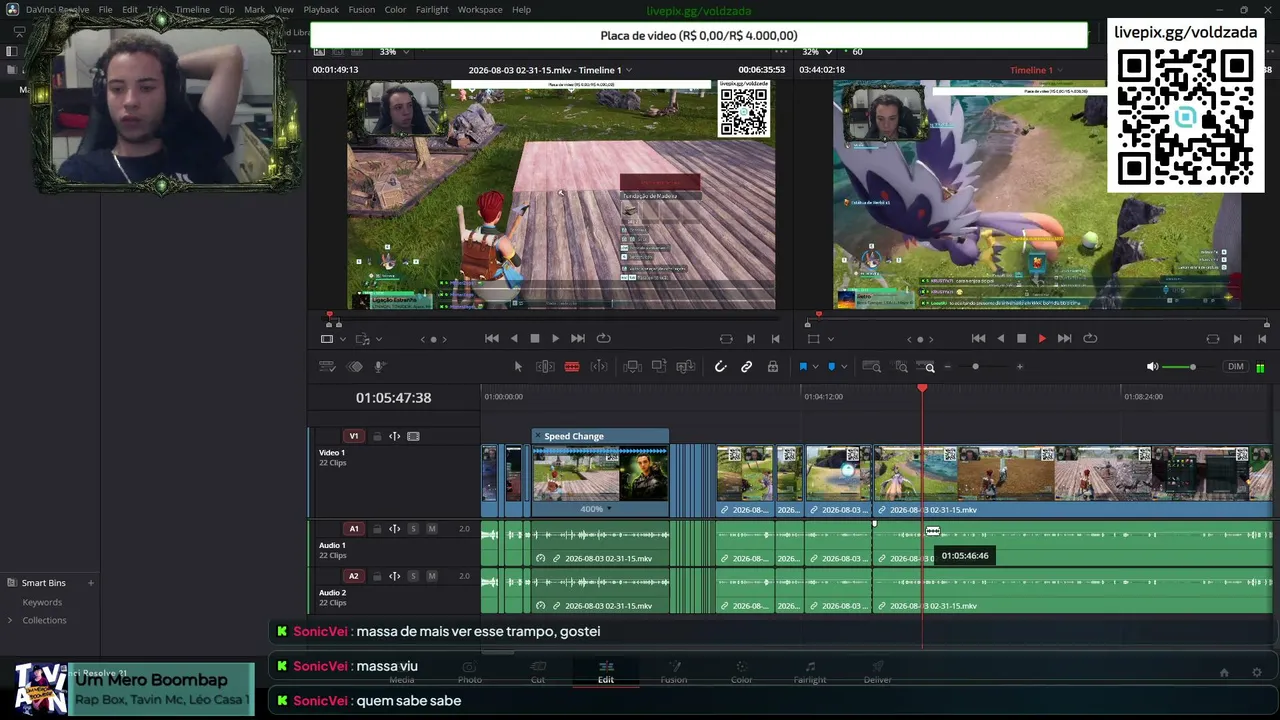Open the audio mixer dissolve icon
This screenshot has height=720, width=1280.
354,367
